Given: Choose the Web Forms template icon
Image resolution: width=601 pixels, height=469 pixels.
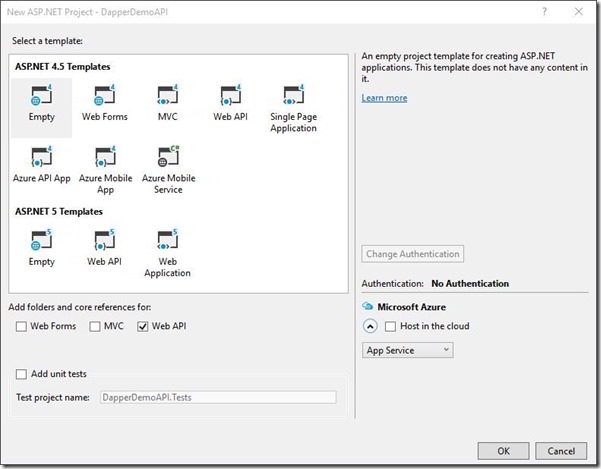Looking at the screenshot, I should pyautogui.click(x=104, y=95).
